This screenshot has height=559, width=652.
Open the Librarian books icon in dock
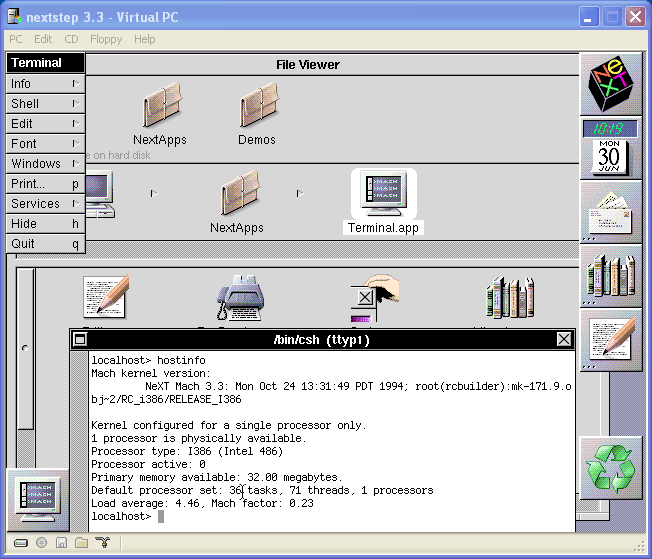(610, 276)
